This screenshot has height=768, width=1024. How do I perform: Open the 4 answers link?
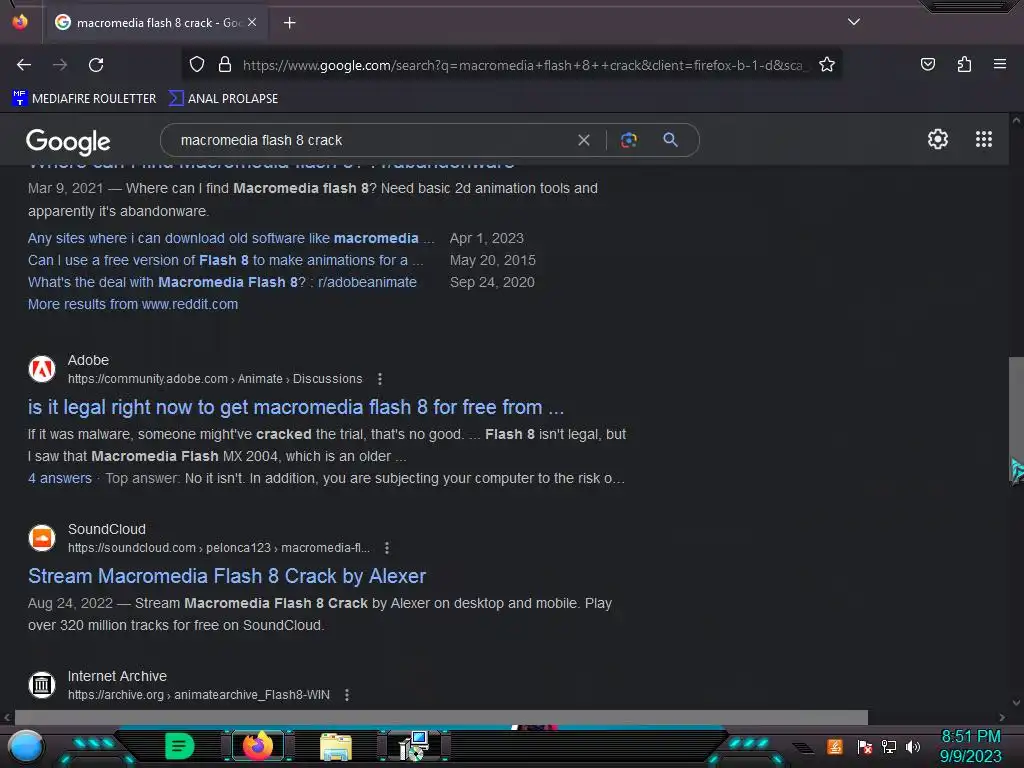pos(59,479)
